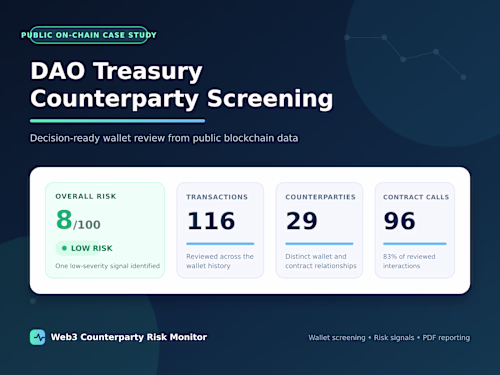Click the blue bar under the 29 value
This screenshot has width=500, height=375.
[x=319, y=244]
